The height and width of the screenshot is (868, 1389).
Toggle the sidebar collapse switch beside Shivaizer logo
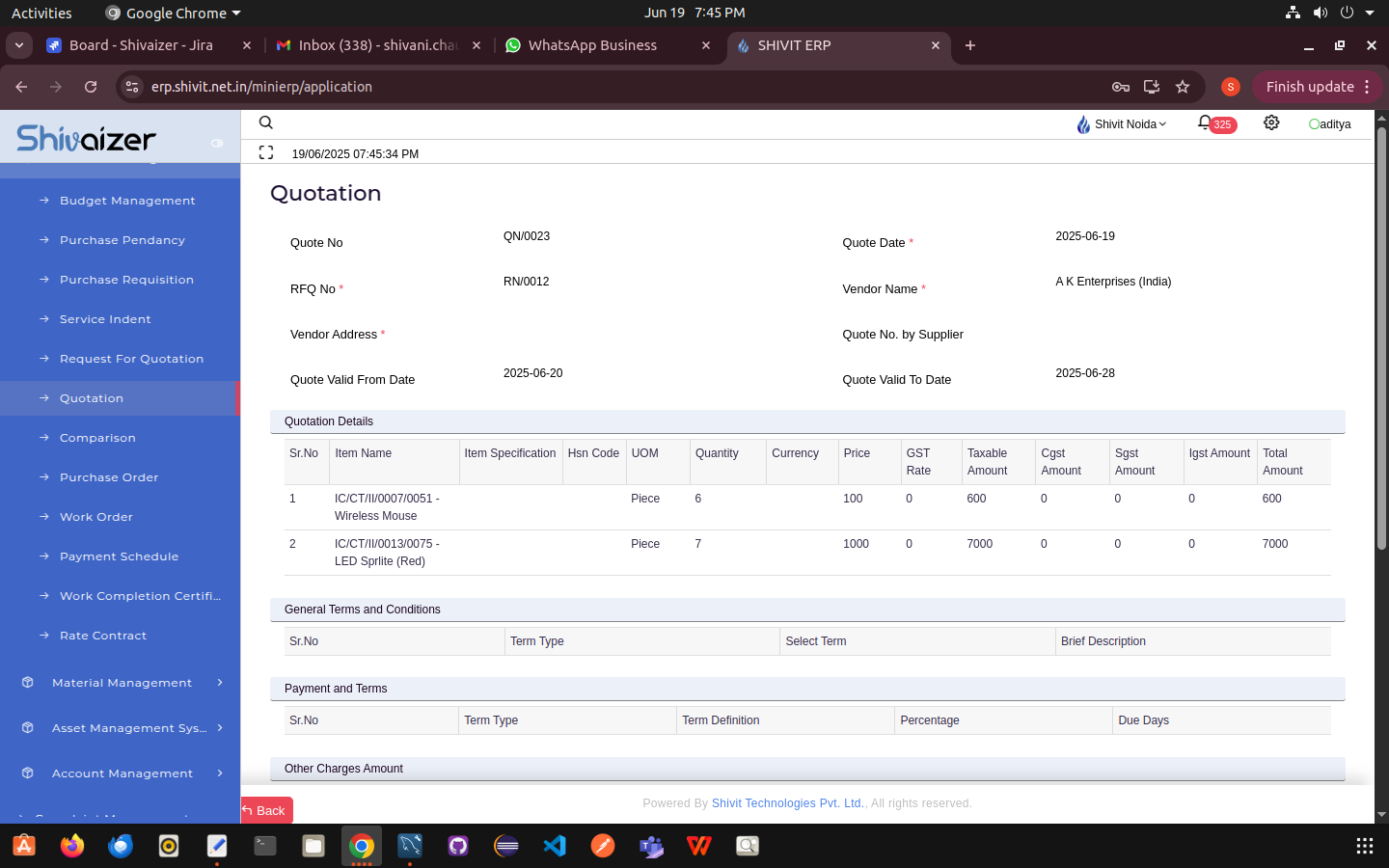pyautogui.click(x=217, y=143)
